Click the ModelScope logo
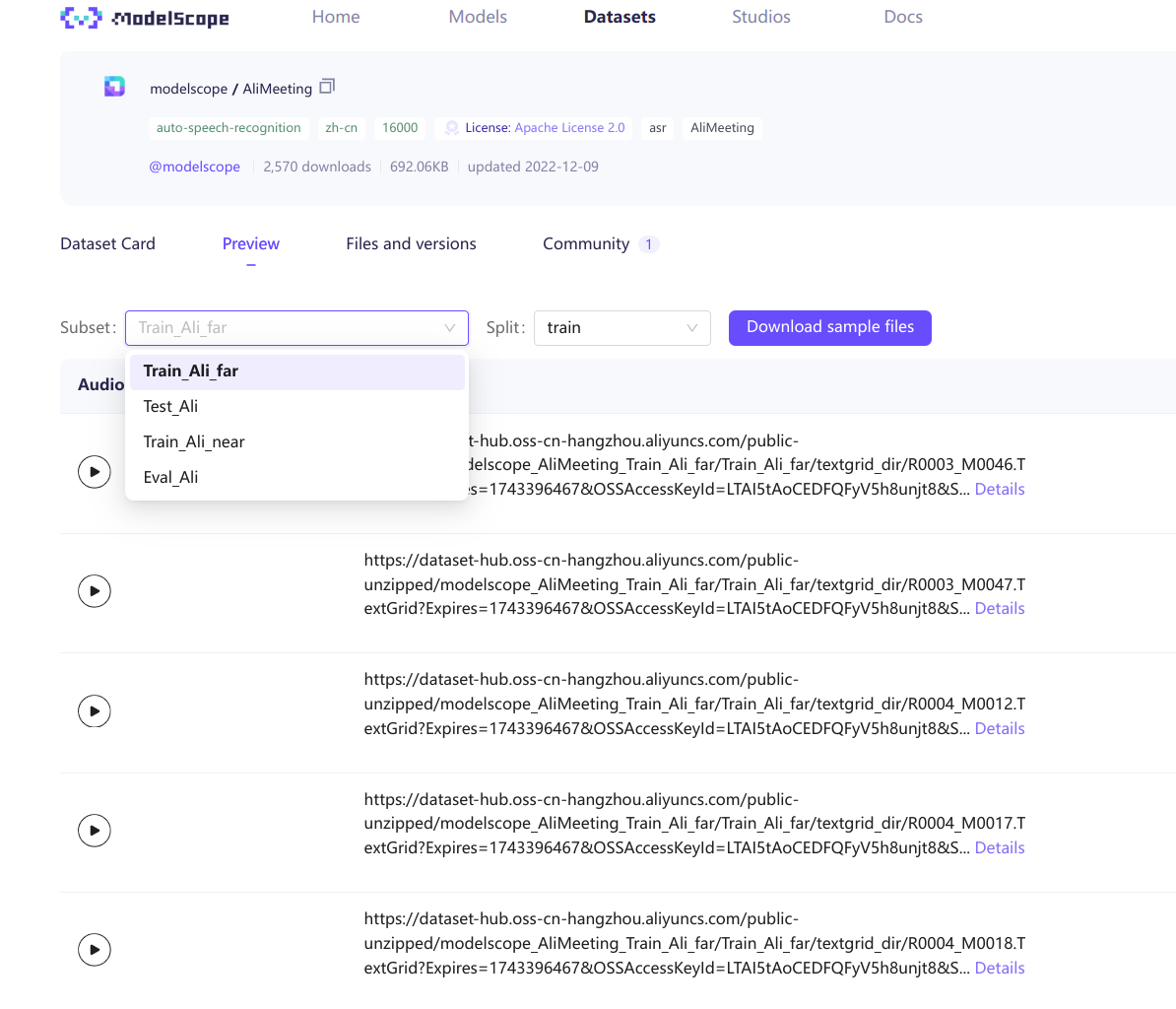Viewport: 1176px width, 1009px height. [145, 18]
